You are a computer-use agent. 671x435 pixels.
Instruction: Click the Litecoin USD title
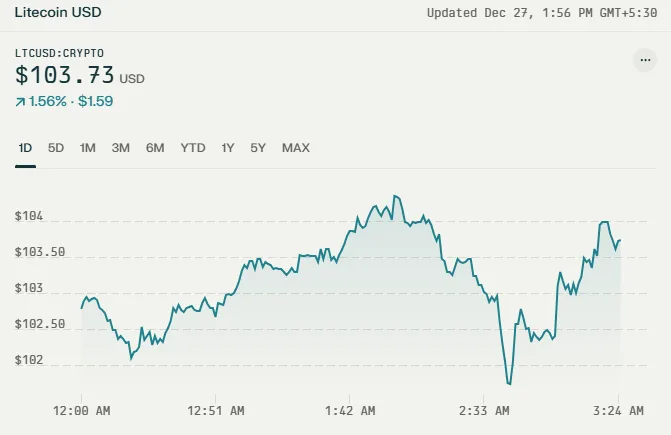coord(58,12)
